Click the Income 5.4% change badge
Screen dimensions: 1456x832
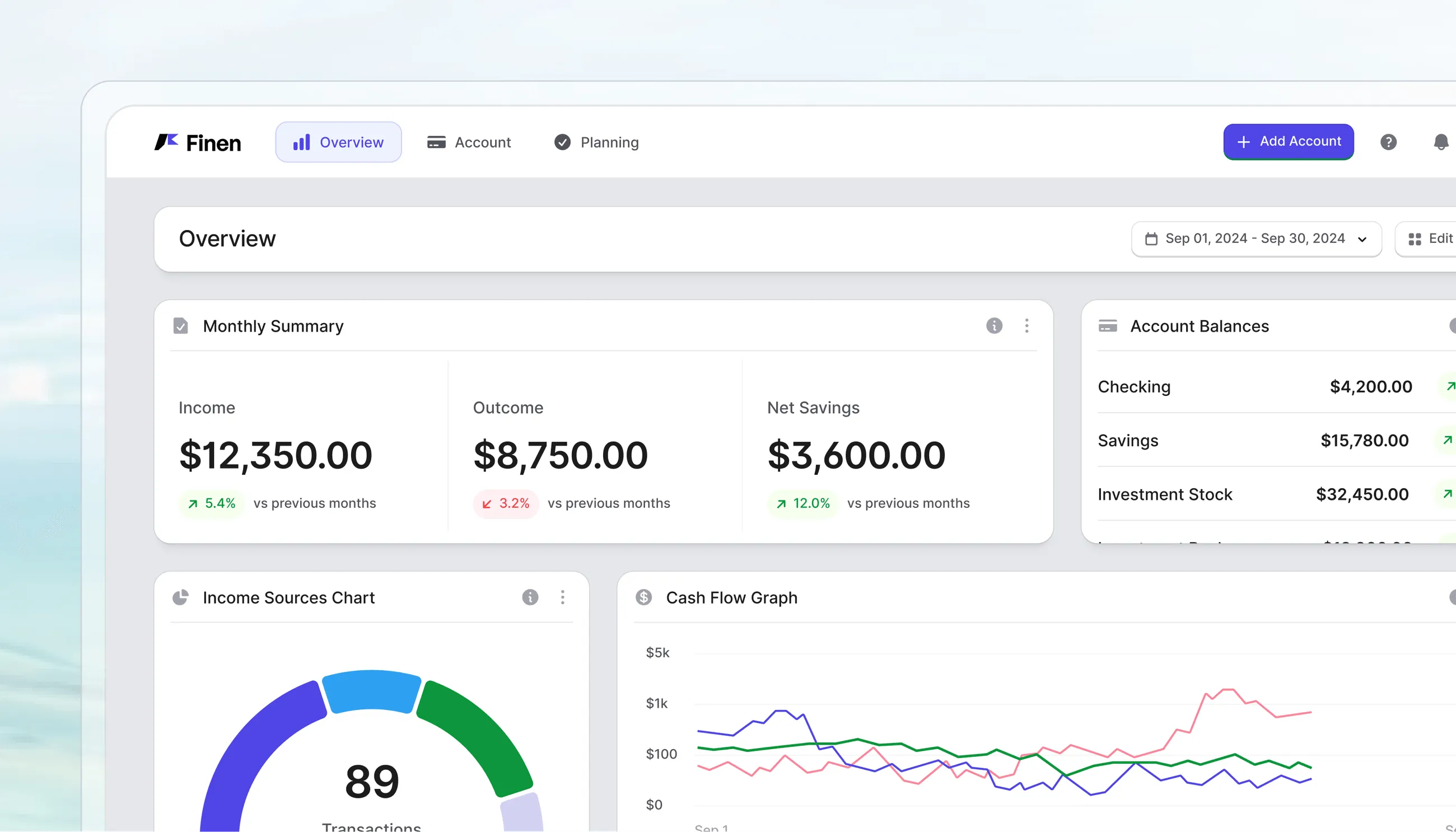point(212,503)
